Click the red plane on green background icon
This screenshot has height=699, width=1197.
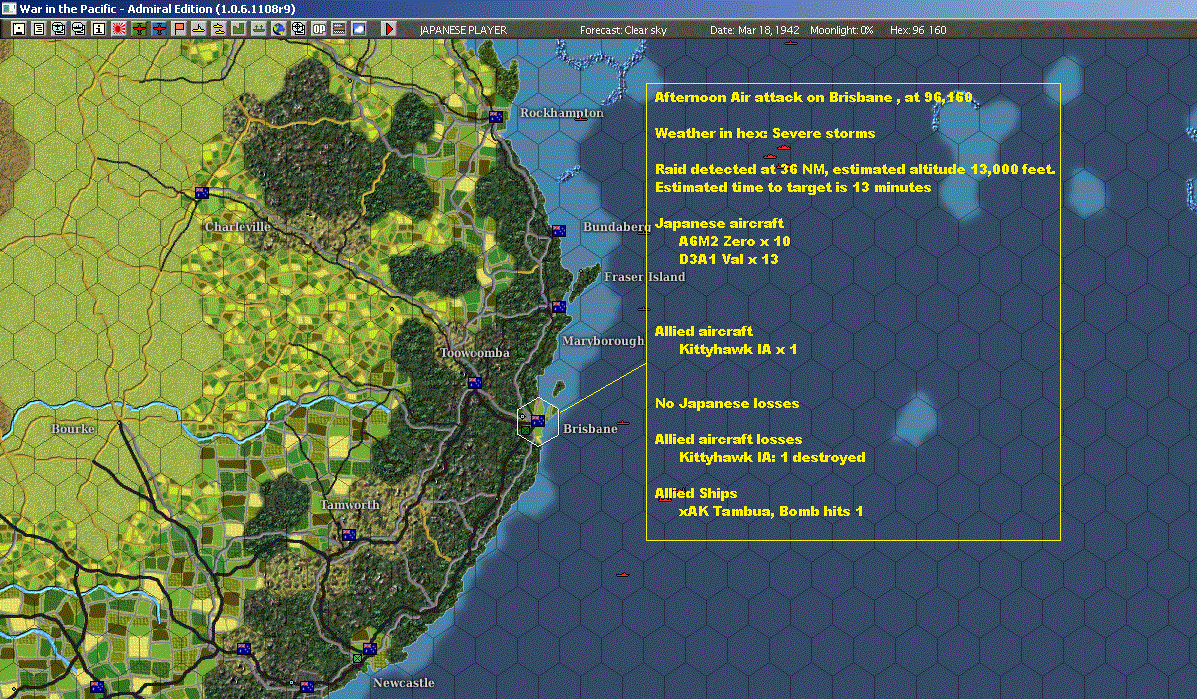click(x=139, y=29)
